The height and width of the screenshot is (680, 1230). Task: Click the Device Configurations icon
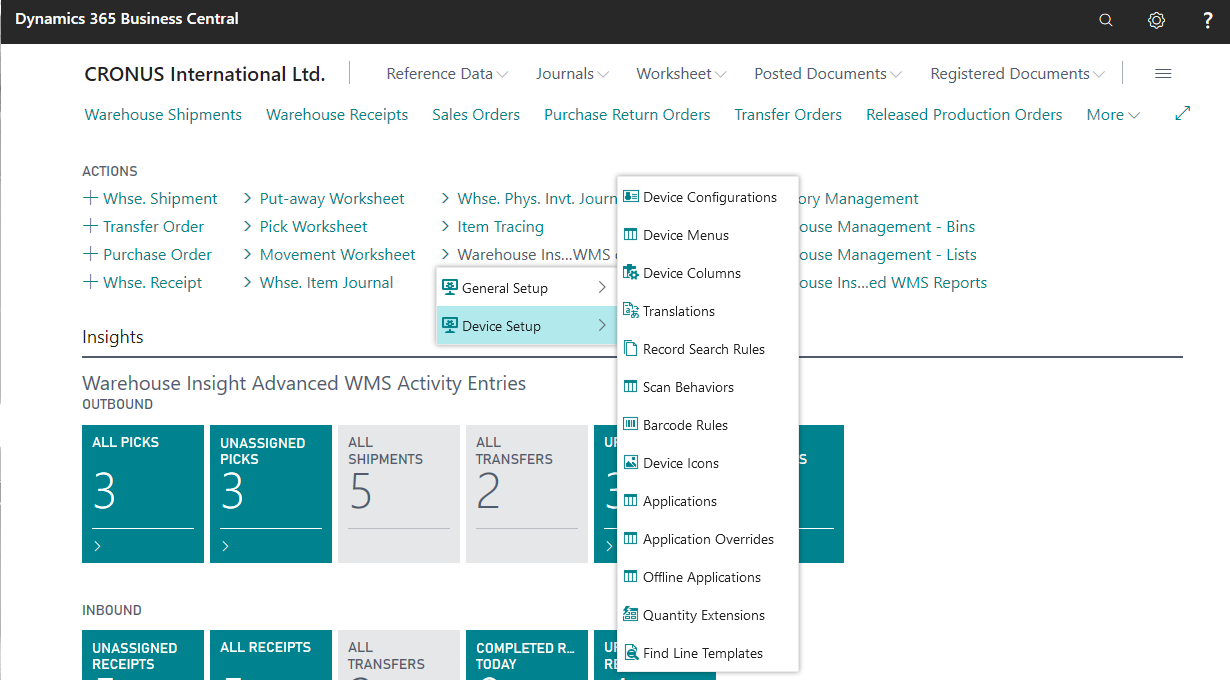pyautogui.click(x=631, y=197)
